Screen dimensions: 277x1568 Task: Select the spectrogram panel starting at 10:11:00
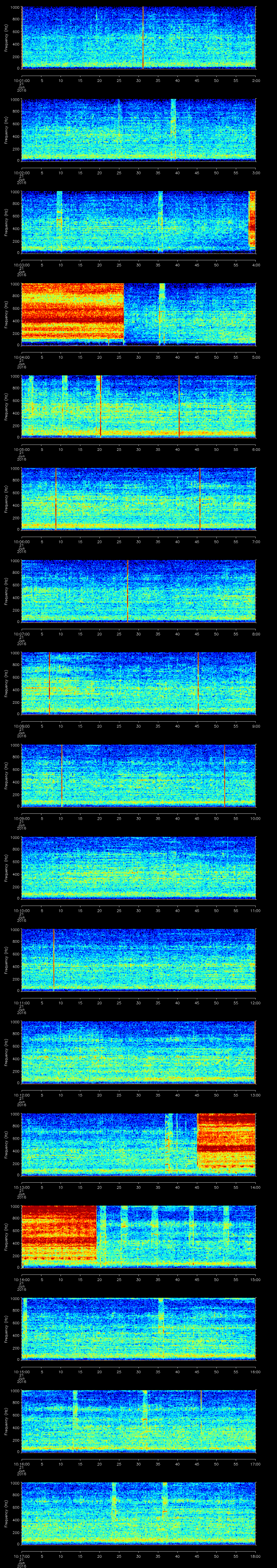138,960
